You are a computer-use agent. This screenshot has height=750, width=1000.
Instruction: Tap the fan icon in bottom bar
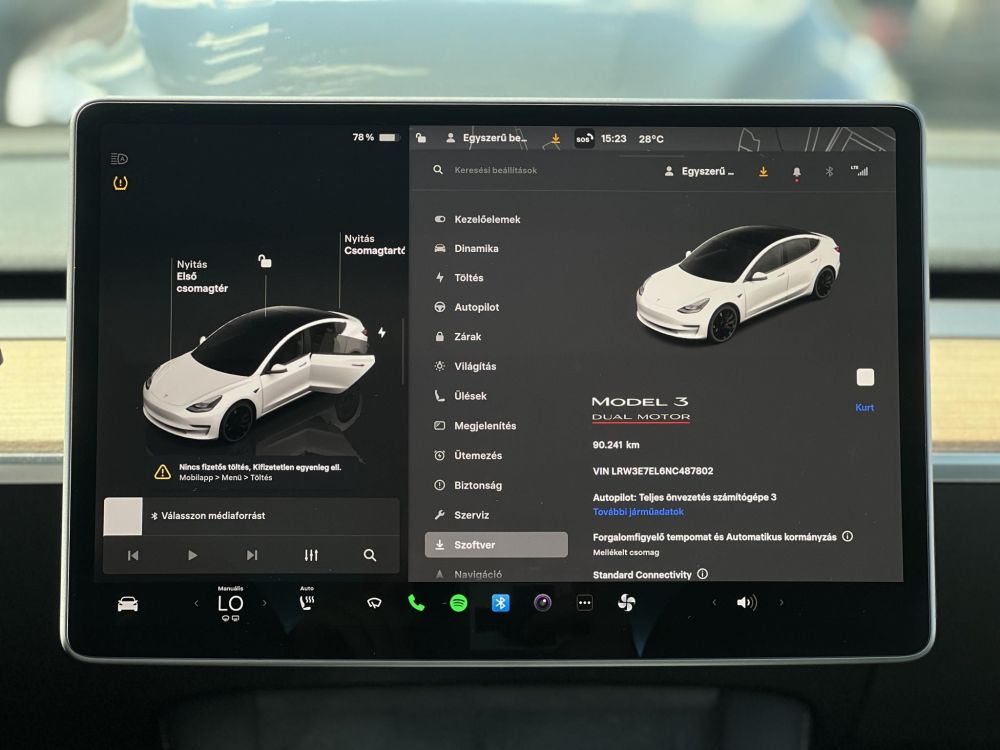(x=627, y=603)
